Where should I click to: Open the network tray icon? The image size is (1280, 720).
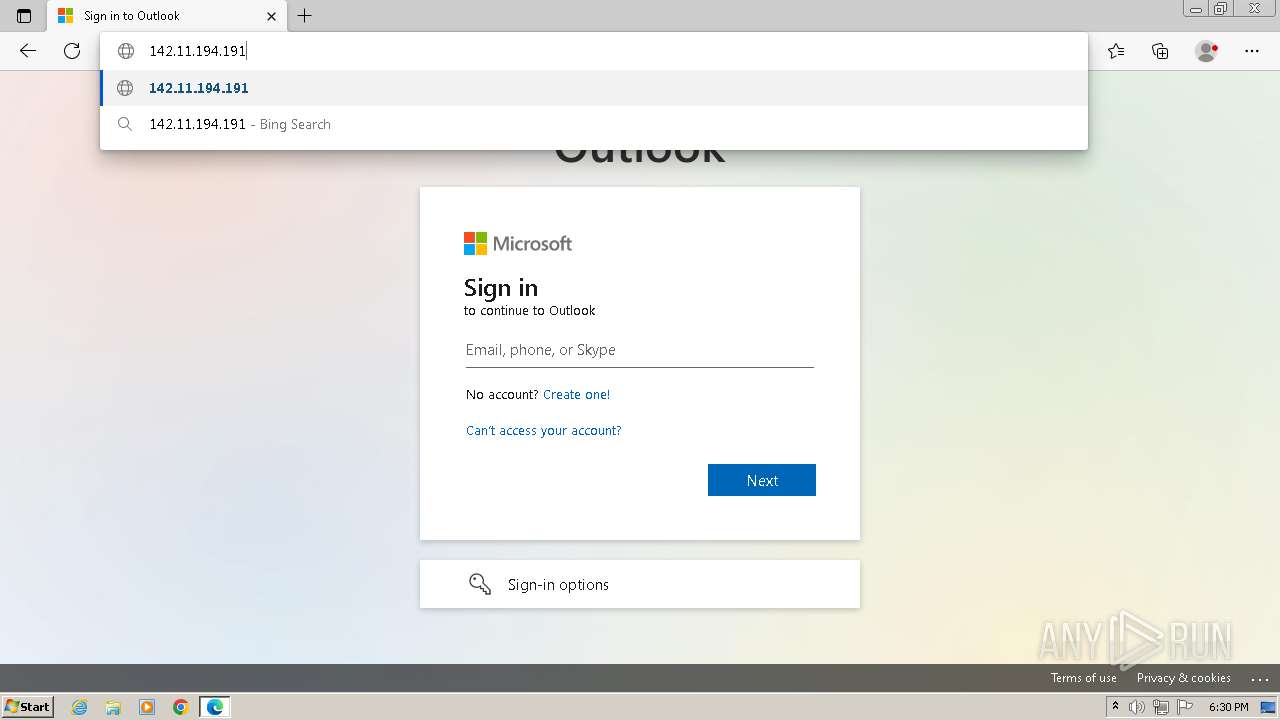(1161, 707)
